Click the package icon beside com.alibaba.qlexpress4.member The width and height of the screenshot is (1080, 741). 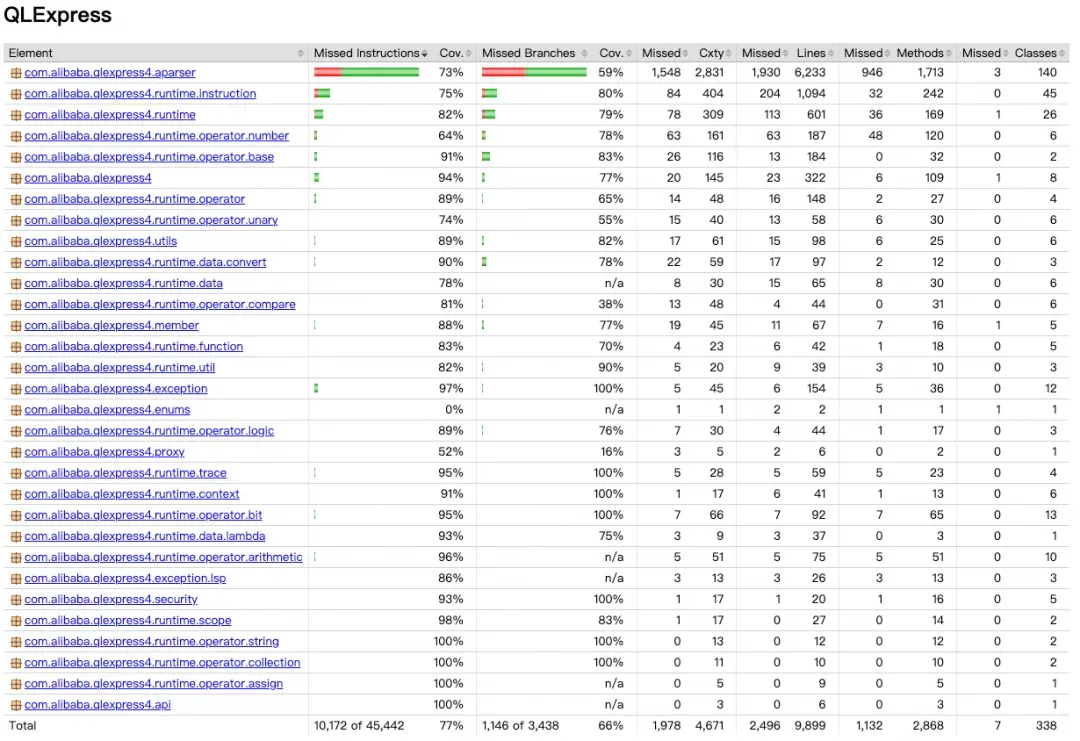click(x=15, y=326)
